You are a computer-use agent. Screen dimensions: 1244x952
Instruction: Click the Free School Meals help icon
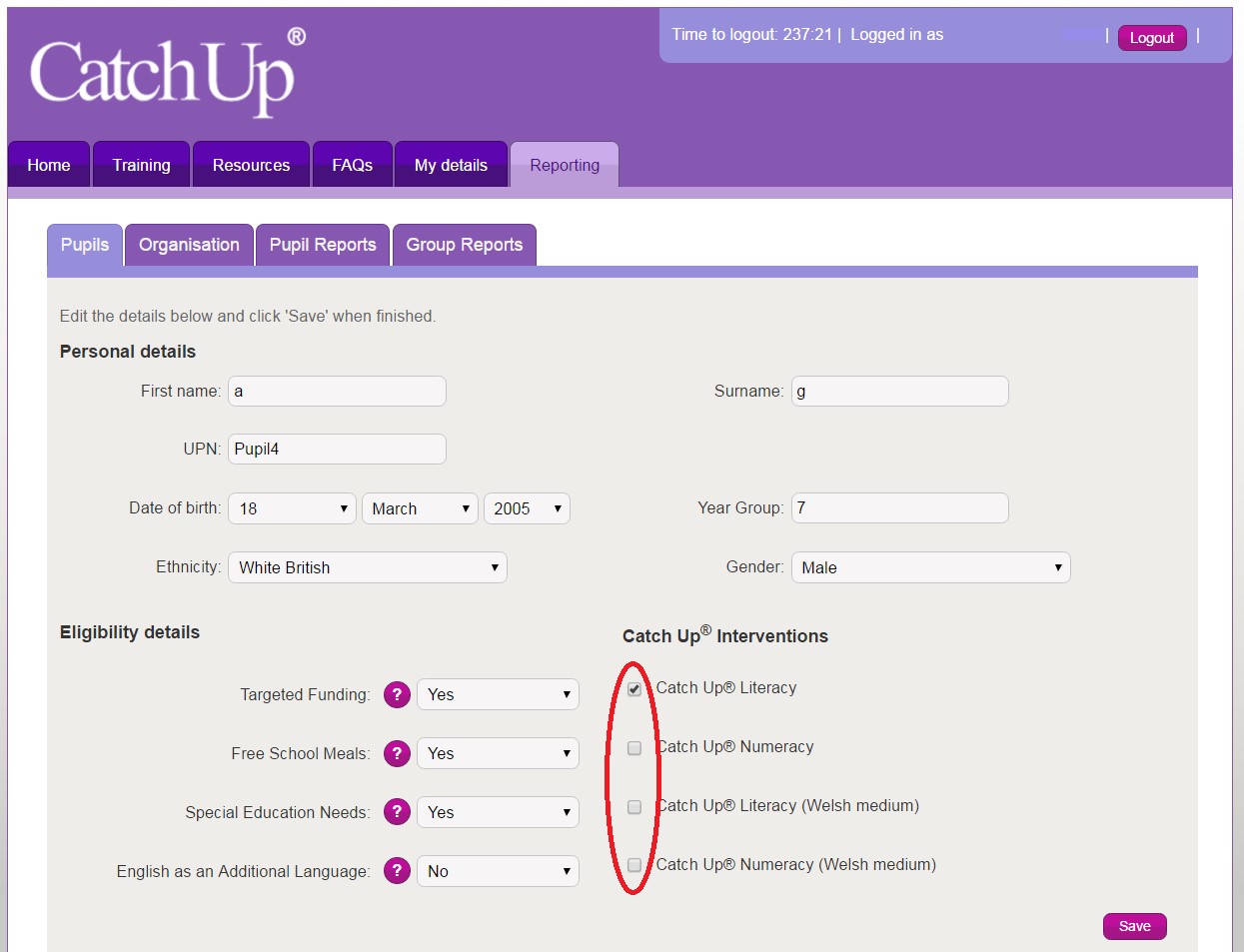[x=397, y=753]
